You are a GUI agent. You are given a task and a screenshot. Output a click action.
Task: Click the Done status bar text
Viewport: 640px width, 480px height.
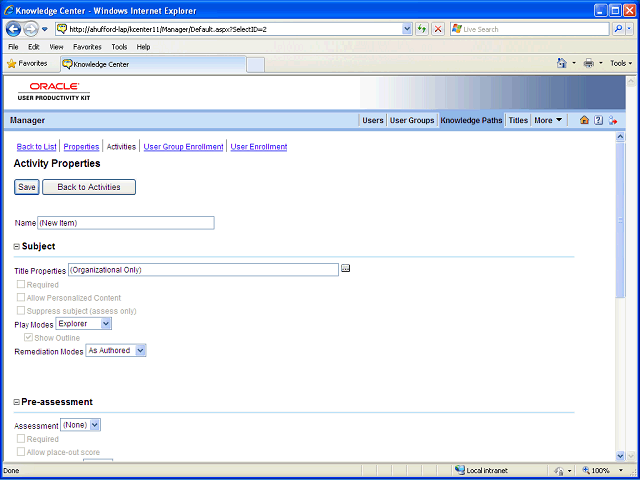pos(11,471)
